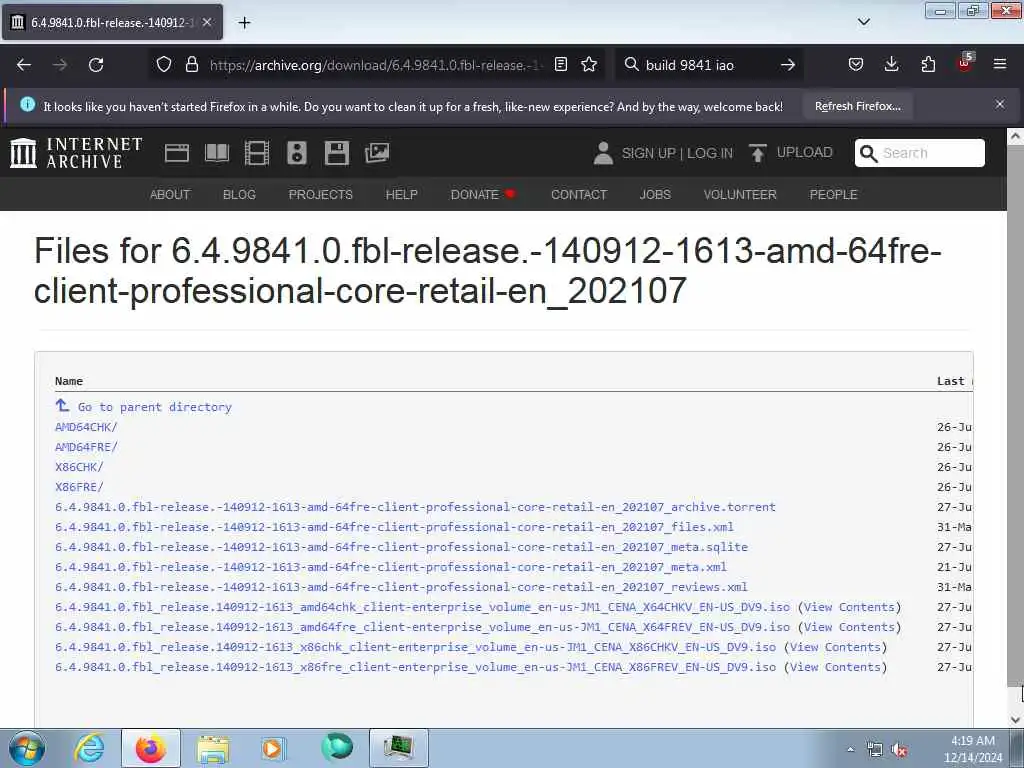
Task: View Contents of the x86chk iso
Action: pos(836,647)
